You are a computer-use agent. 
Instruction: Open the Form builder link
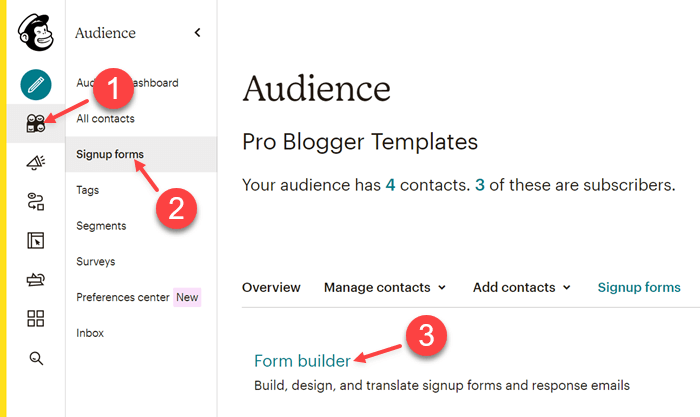coord(302,360)
